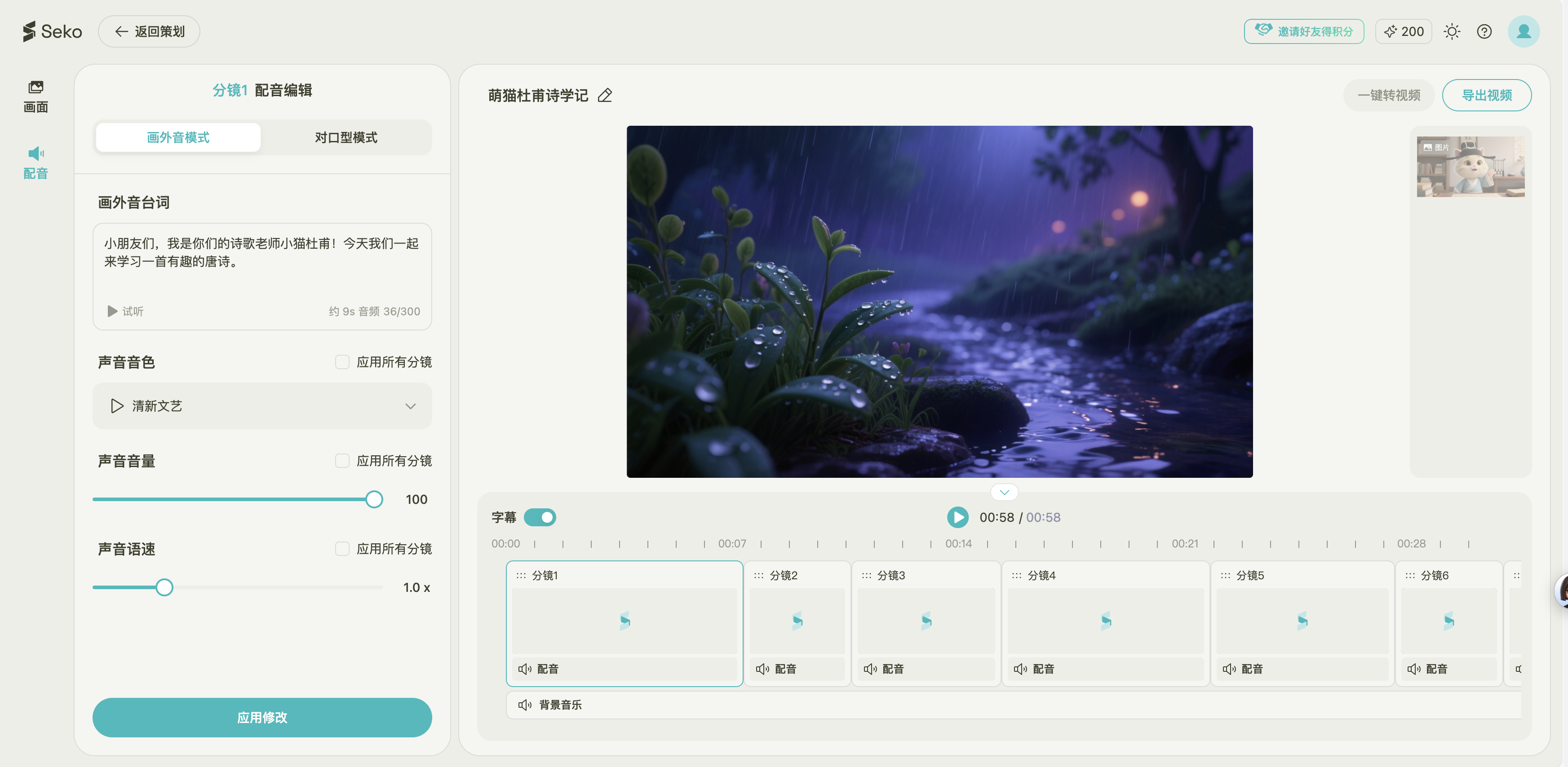This screenshot has width=1568, height=767.
Task: Select the cat image thumbnail labeled 图片
Action: coord(1470,166)
